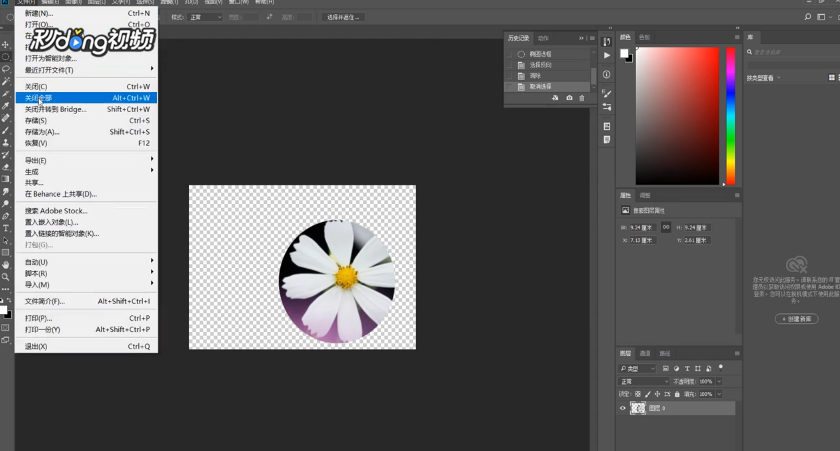Open the layer filter type dropdown 类型
Screen dimensions: 840x451
[x=638, y=369]
